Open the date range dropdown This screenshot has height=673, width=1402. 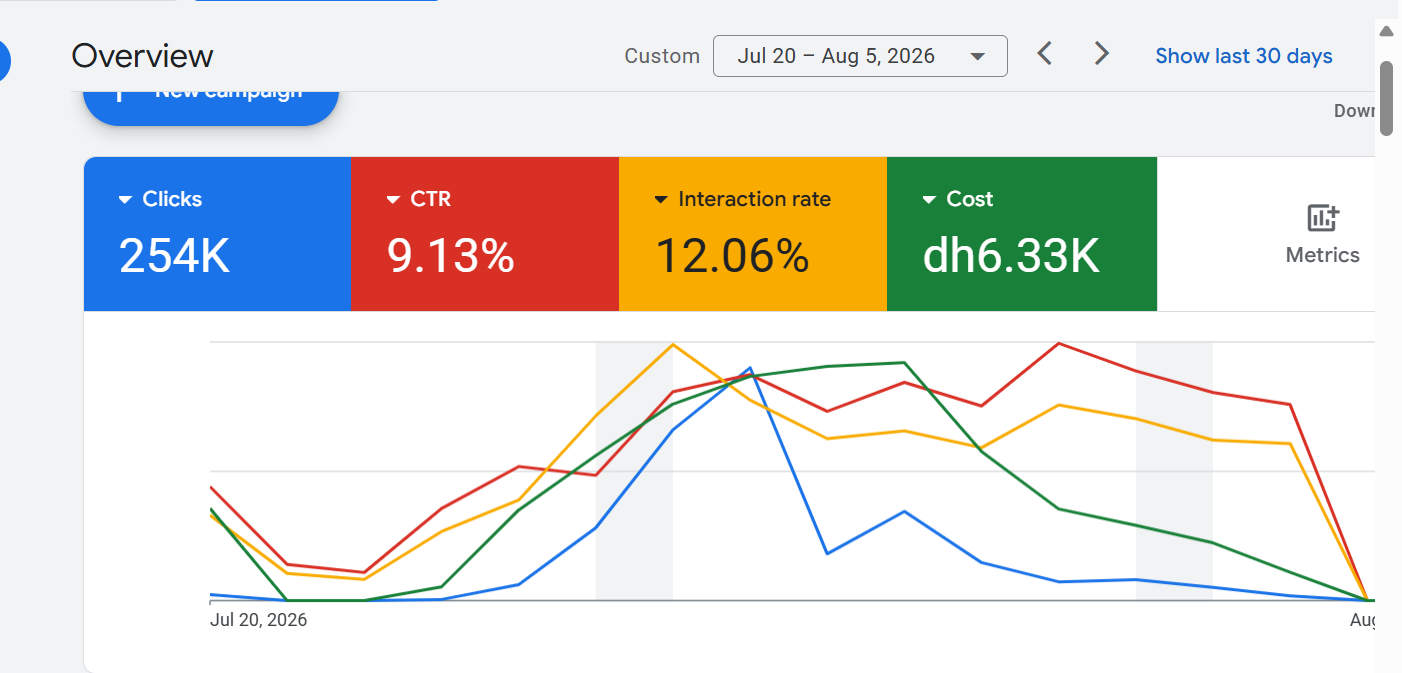click(x=860, y=56)
